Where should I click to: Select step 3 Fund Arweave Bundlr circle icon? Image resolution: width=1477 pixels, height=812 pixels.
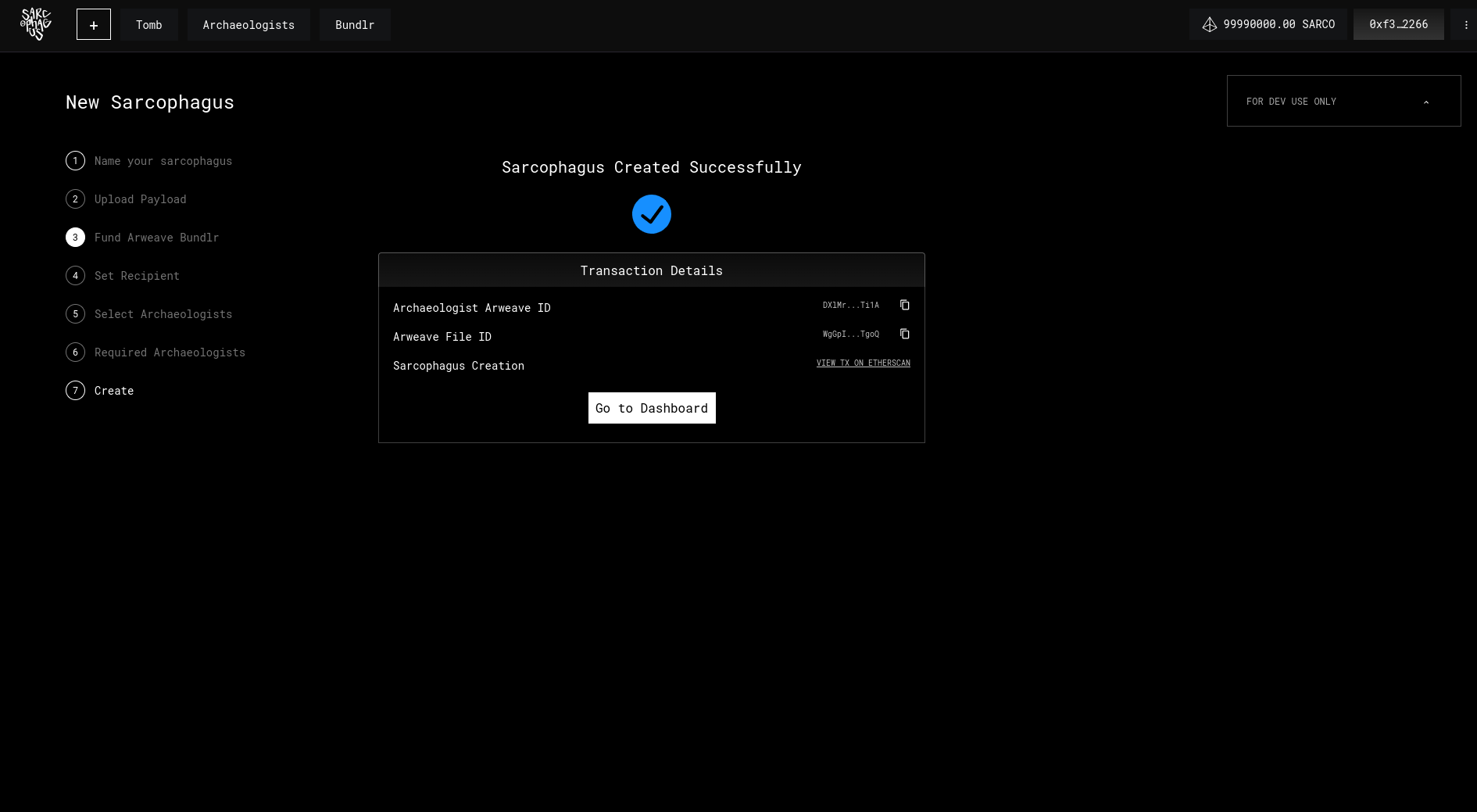tap(75, 237)
